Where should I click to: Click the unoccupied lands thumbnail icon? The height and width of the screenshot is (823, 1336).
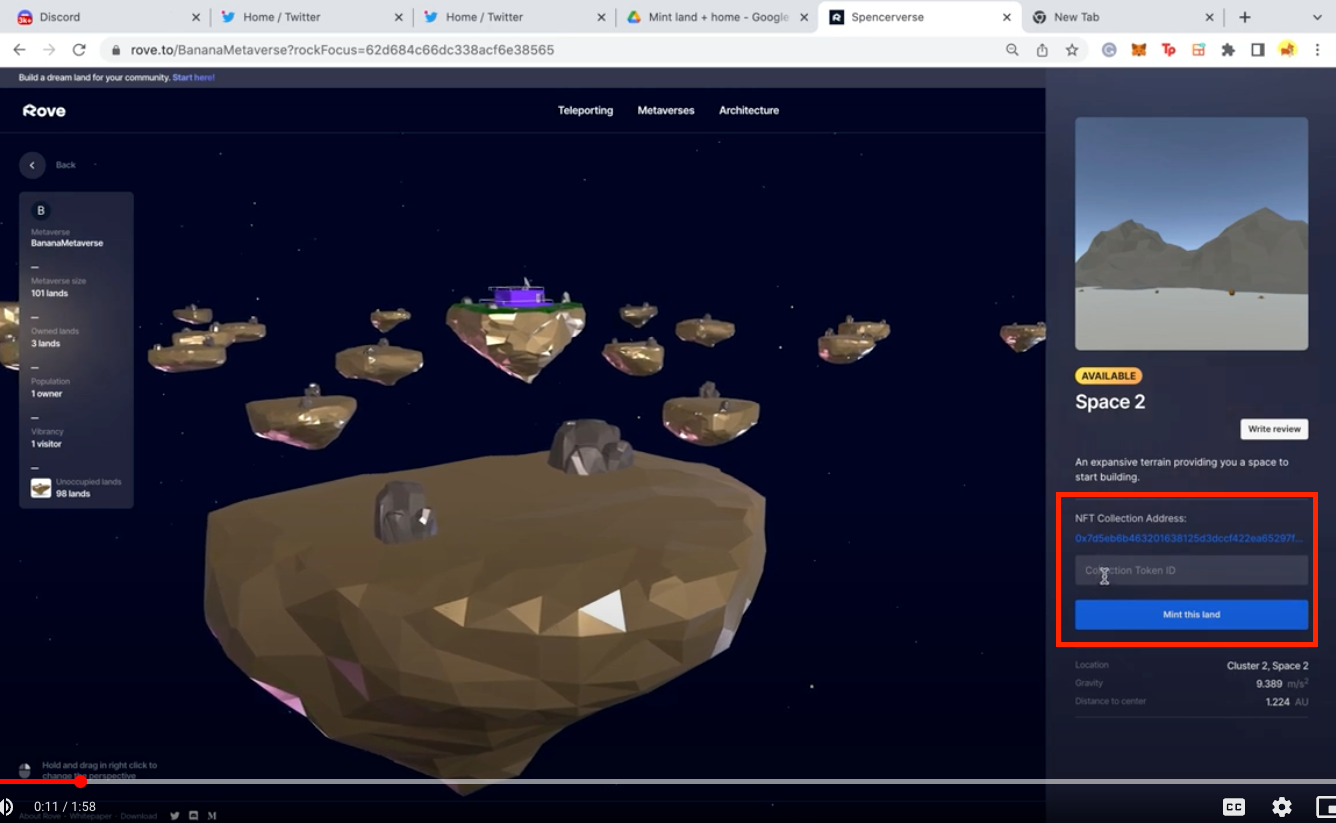click(x=41, y=488)
